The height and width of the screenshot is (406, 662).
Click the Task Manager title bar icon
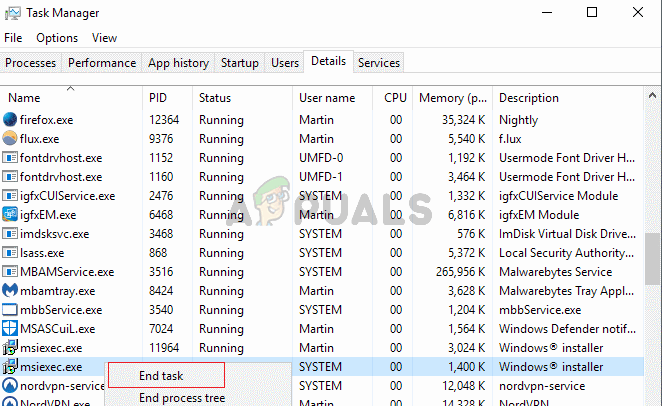click(14, 13)
